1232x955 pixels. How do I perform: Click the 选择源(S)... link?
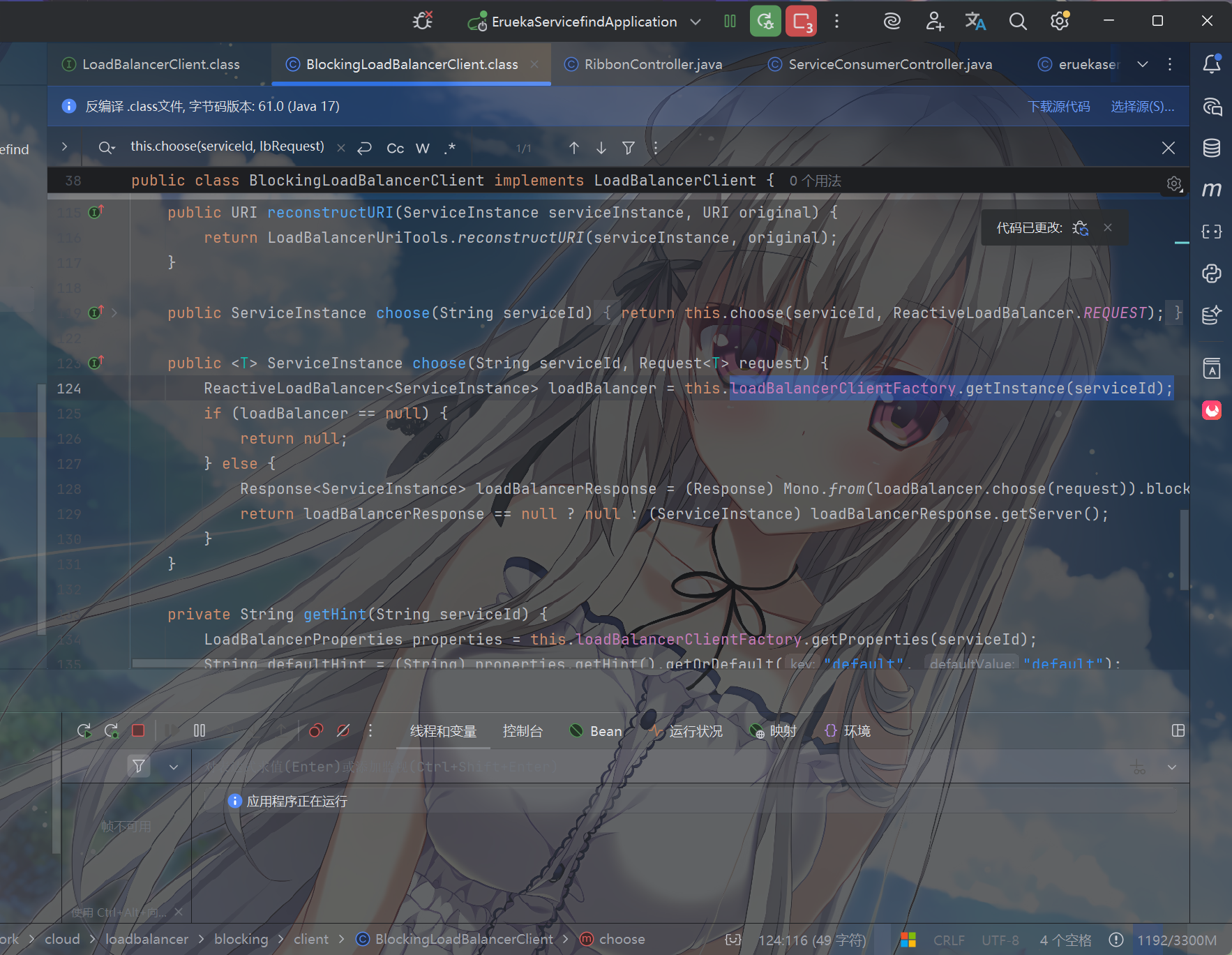1143,107
